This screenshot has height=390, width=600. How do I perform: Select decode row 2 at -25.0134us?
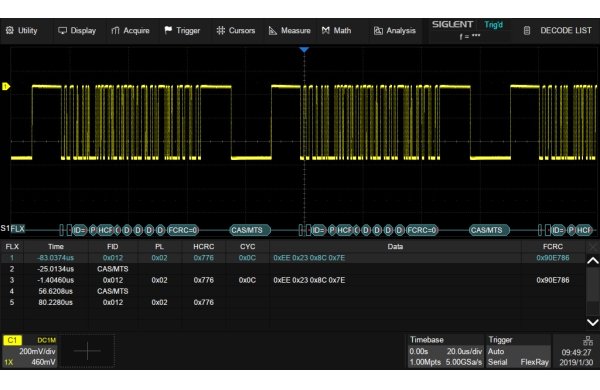click(293, 269)
